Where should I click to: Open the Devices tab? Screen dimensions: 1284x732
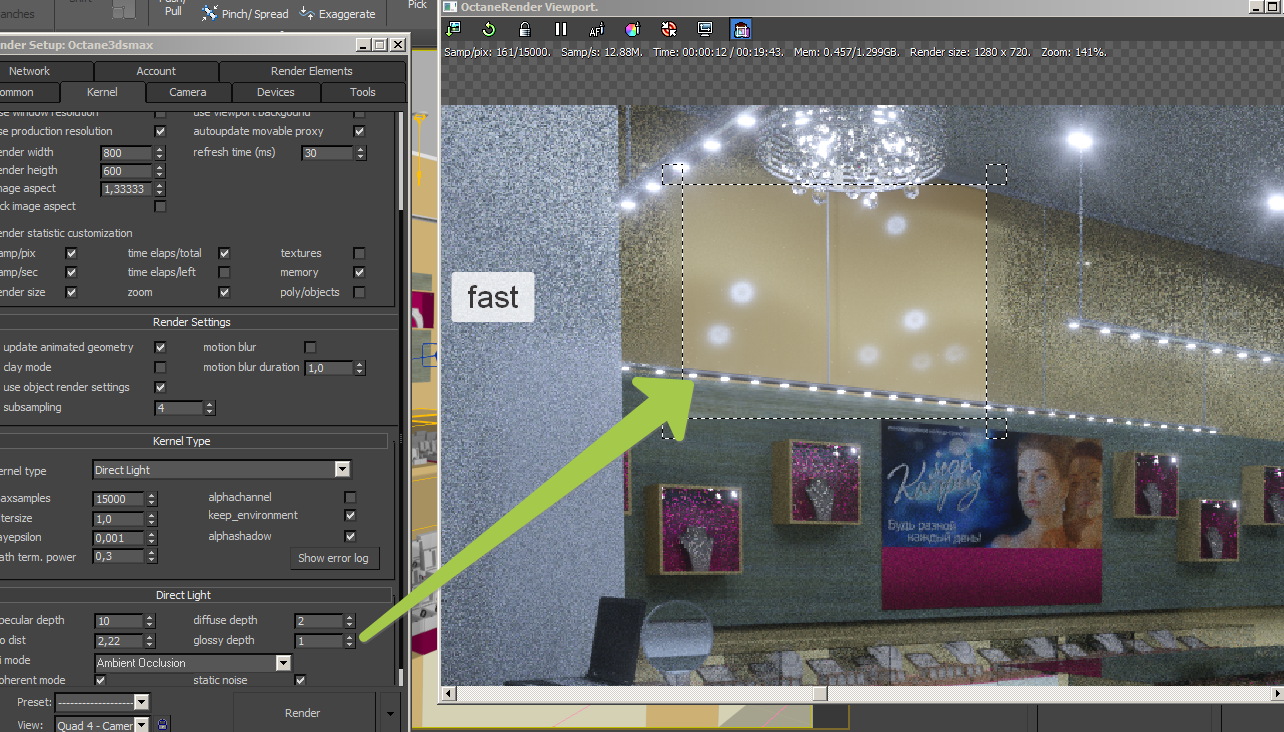tap(276, 92)
